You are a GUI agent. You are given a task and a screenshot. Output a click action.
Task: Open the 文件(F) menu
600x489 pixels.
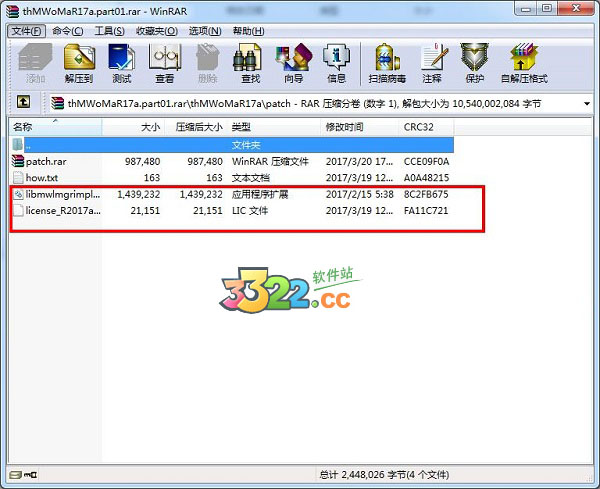click(26, 31)
